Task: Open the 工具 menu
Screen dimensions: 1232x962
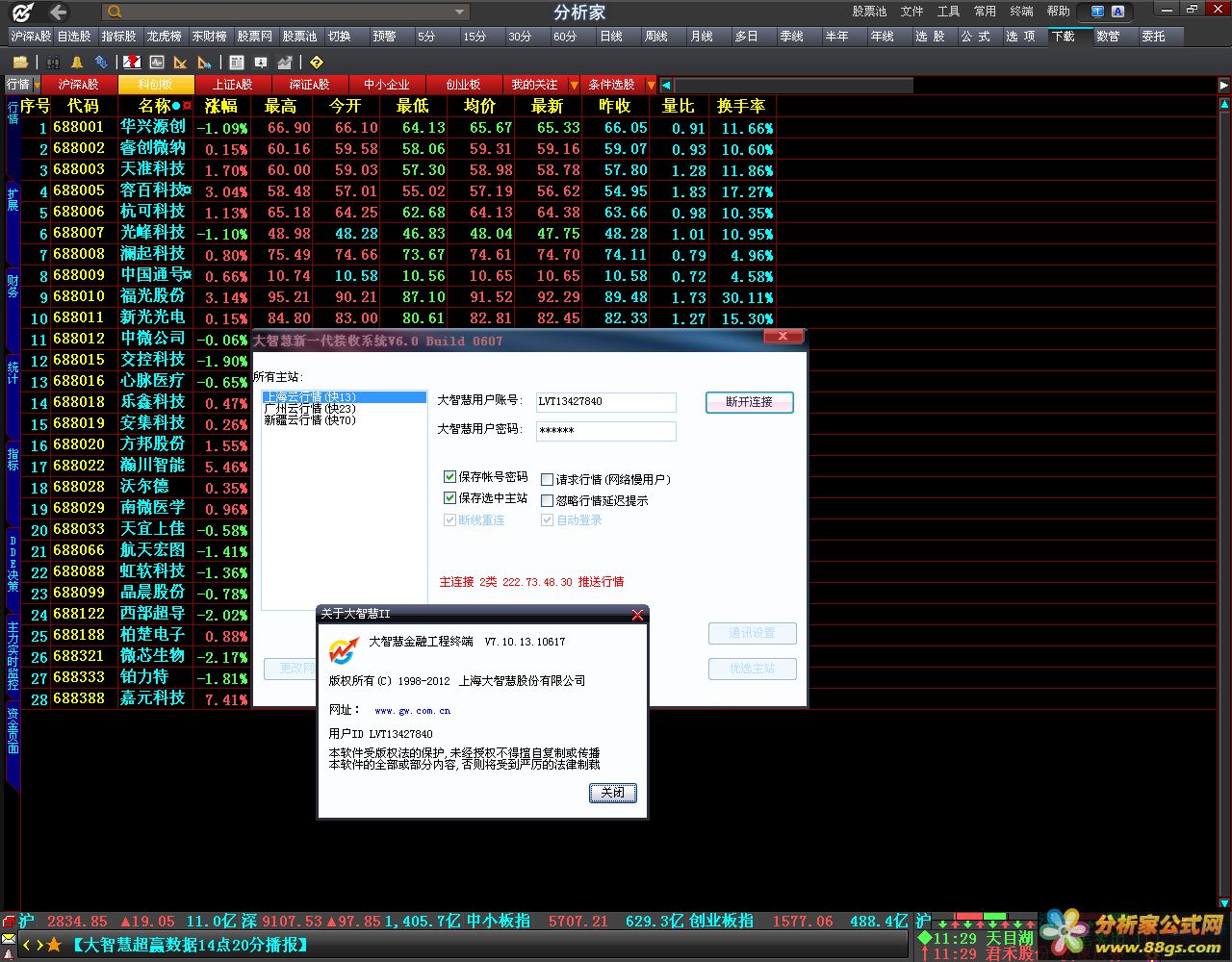Action: pyautogui.click(x=948, y=12)
